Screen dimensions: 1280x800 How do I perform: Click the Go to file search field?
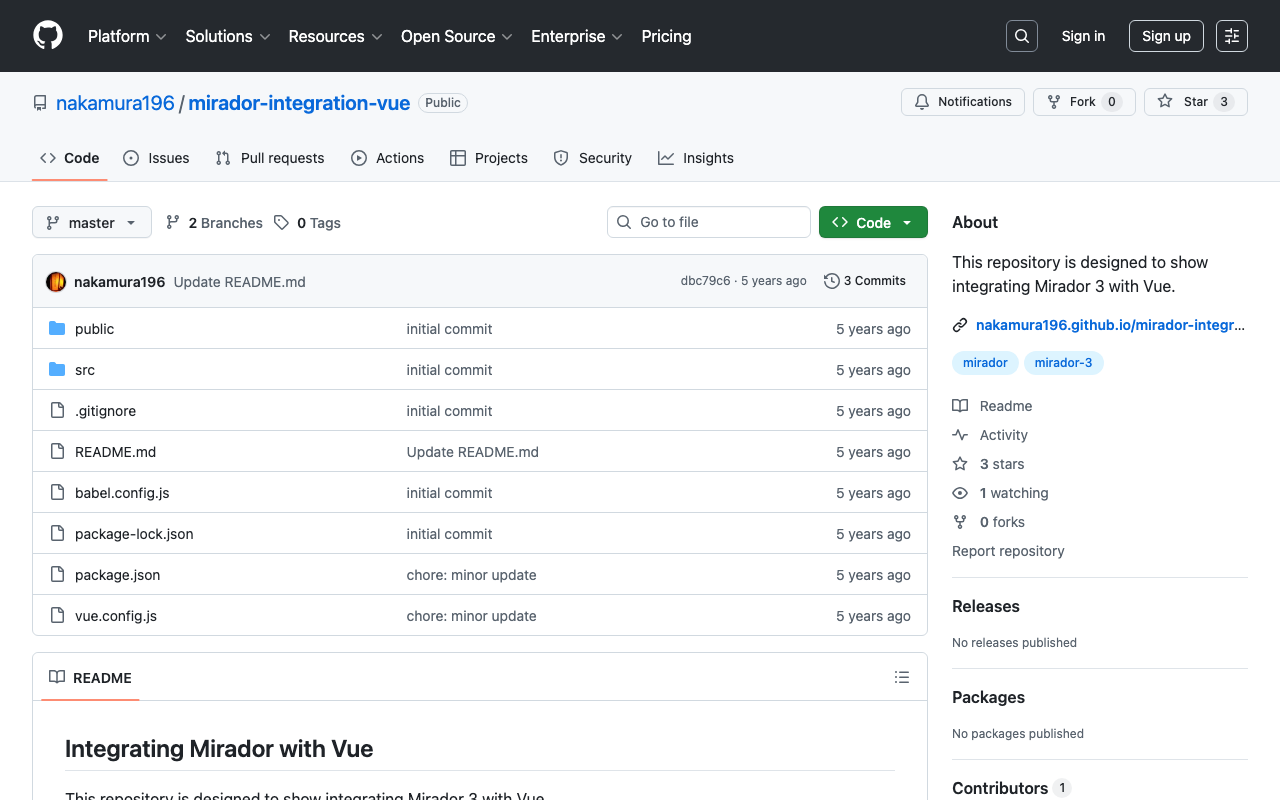(x=708, y=222)
